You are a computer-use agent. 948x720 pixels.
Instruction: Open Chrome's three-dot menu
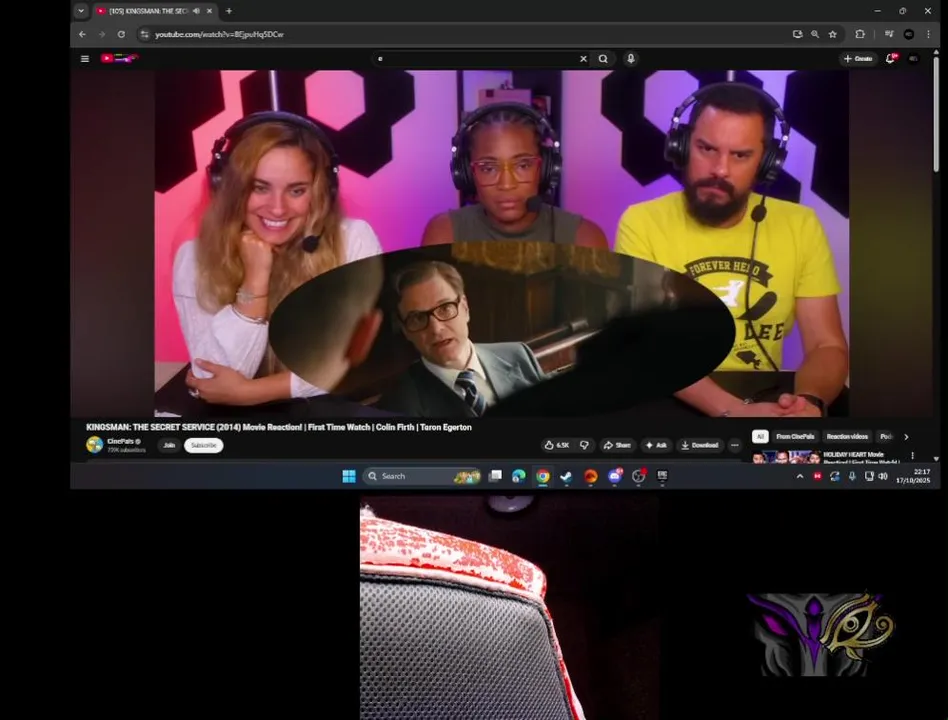click(929, 34)
